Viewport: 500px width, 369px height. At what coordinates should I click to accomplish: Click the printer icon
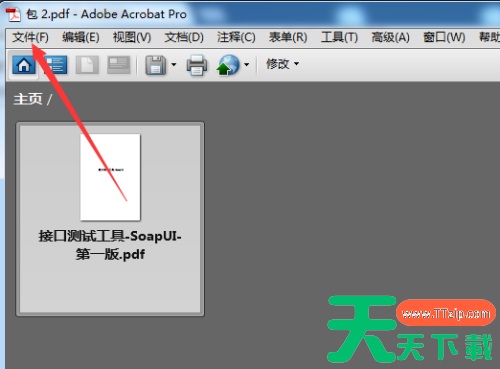(x=197, y=65)
